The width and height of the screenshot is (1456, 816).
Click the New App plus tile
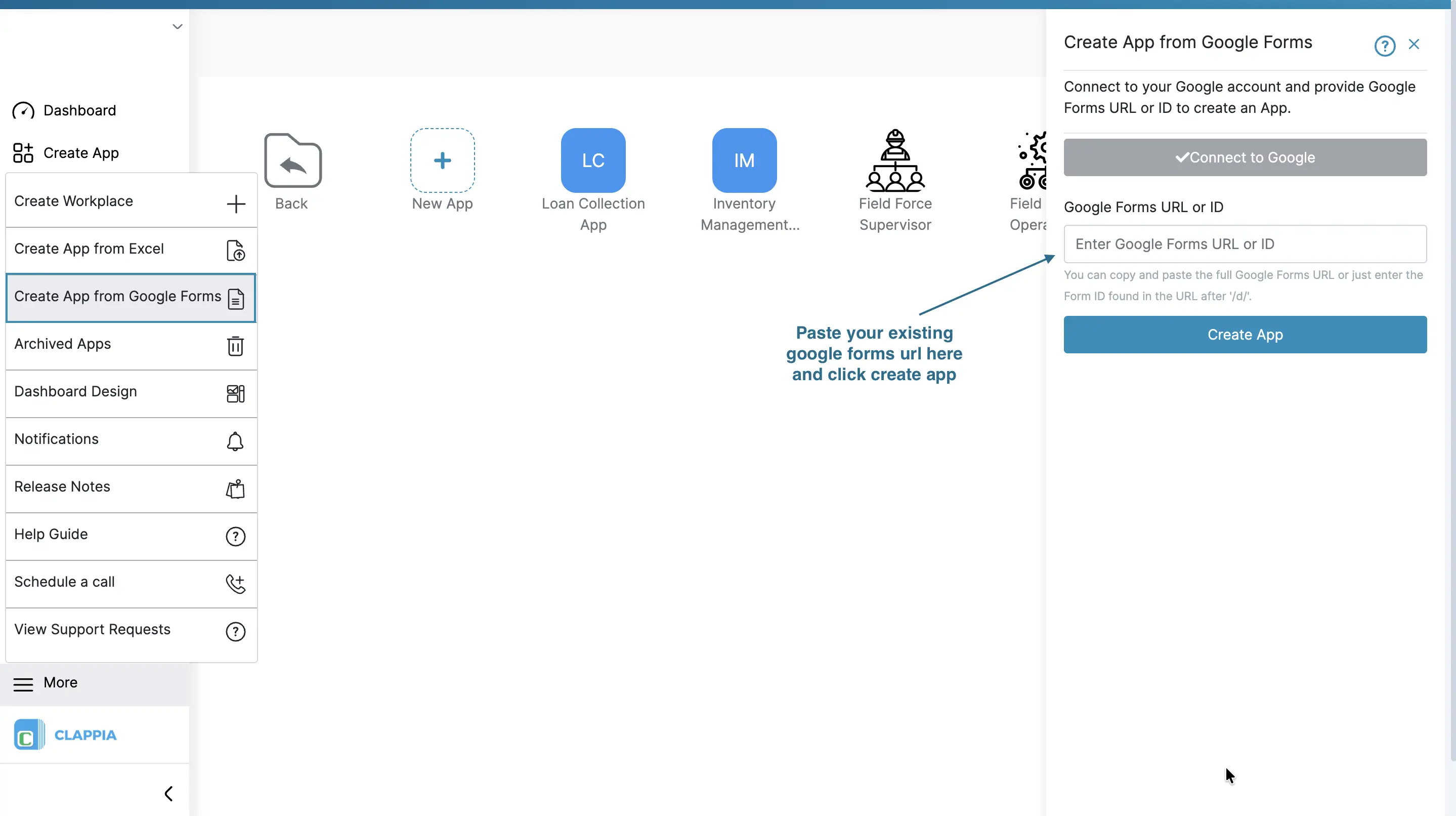pos(443,160)
